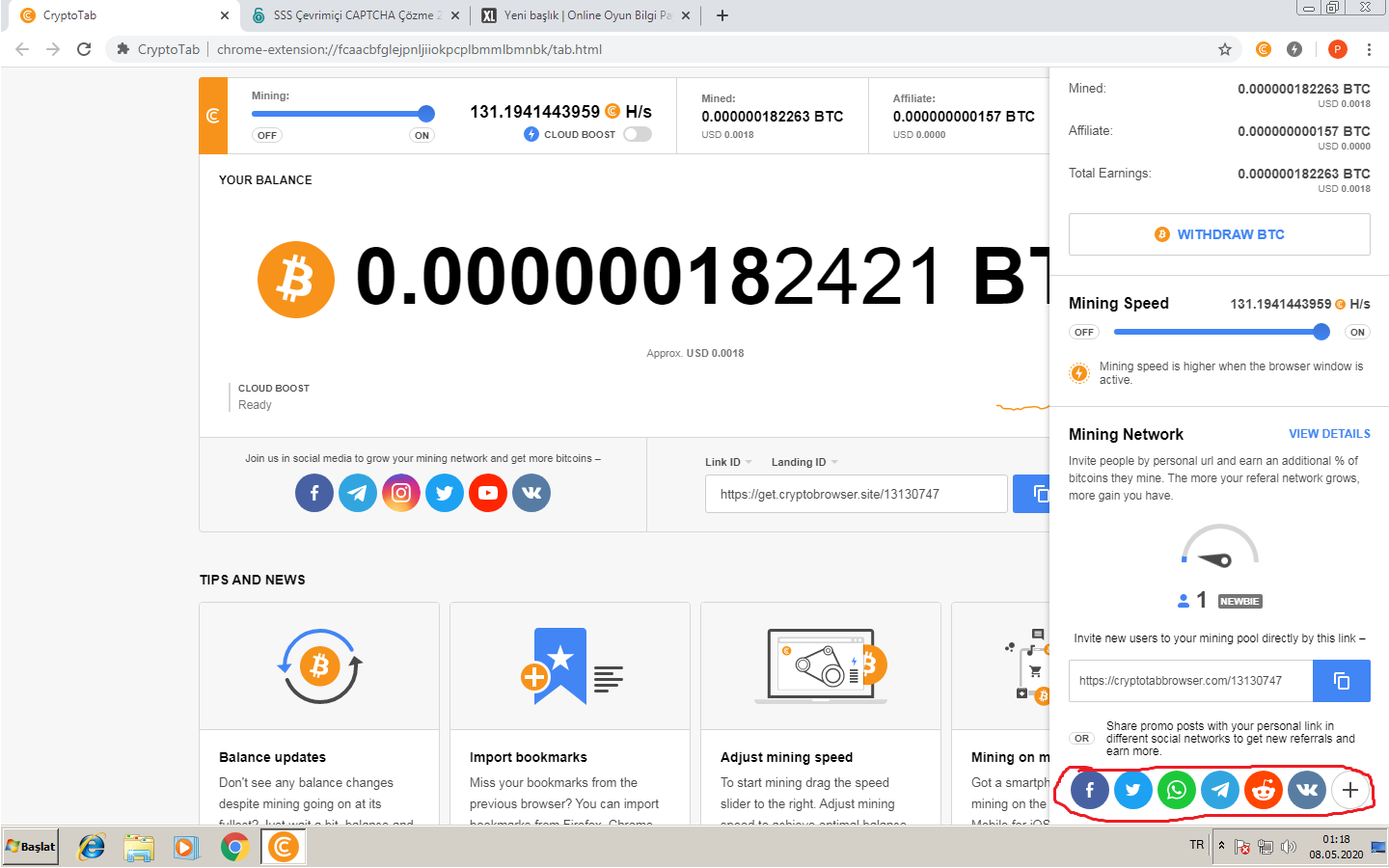Share promo via Telegram in sidebar
1389x868 pixels.
tap(1220, 791)
